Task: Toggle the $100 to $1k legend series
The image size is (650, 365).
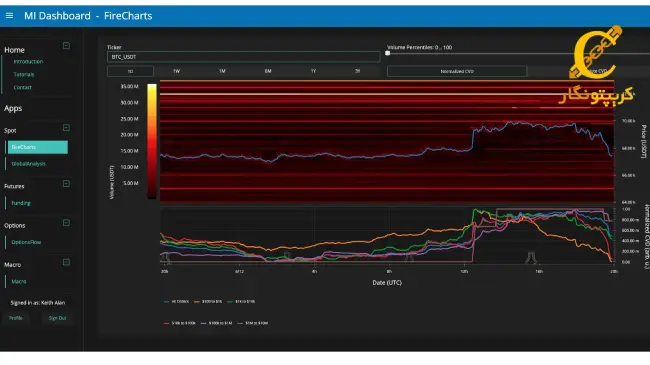Action: (208, 302)
